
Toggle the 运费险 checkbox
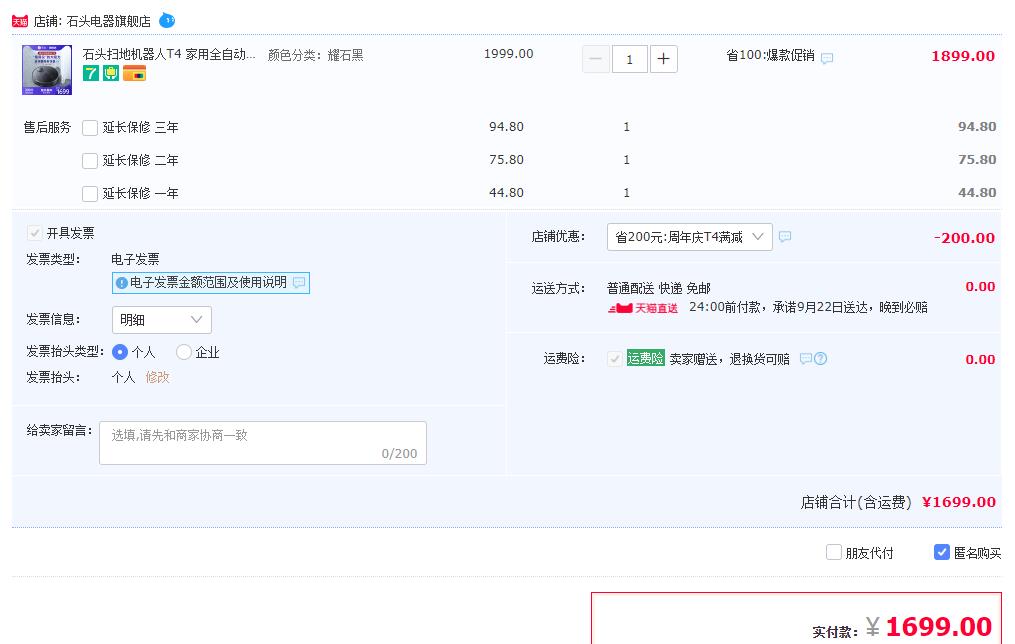[615, 359]
